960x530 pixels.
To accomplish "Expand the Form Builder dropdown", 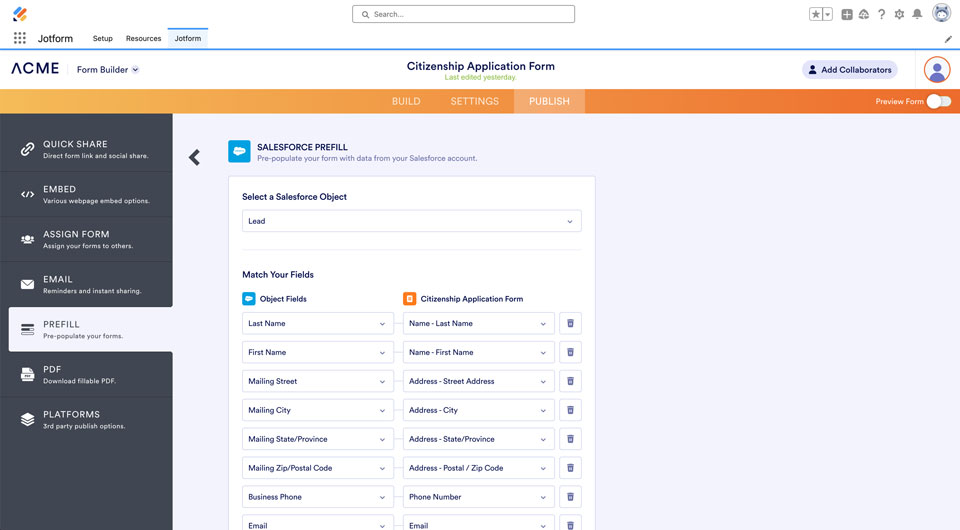I will point(108,70).
